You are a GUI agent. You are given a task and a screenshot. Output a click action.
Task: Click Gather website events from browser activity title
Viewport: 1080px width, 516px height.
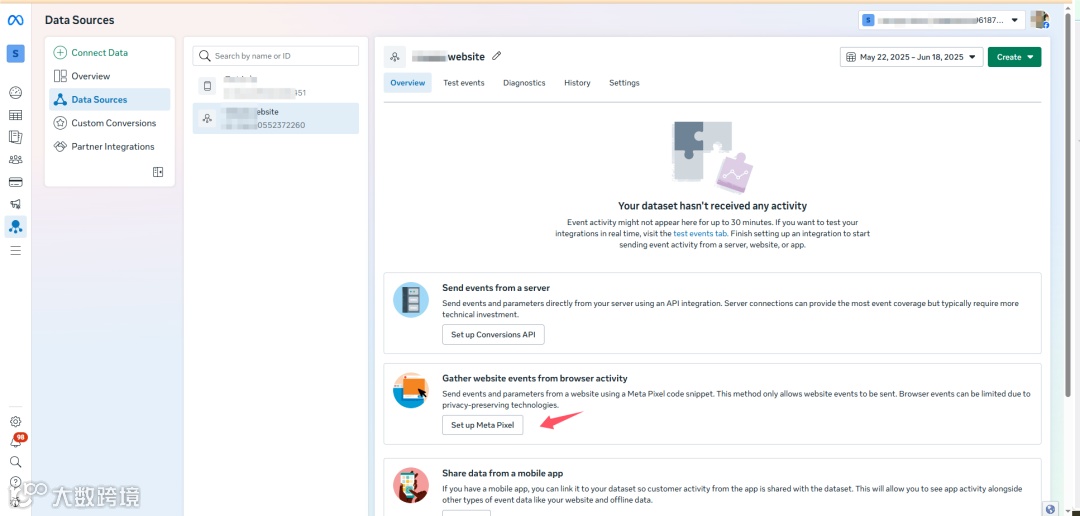[534, 378]
